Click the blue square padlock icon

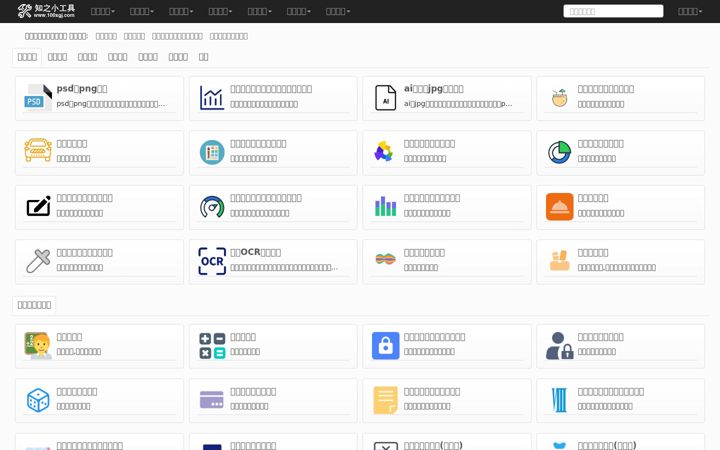point(385,345)
